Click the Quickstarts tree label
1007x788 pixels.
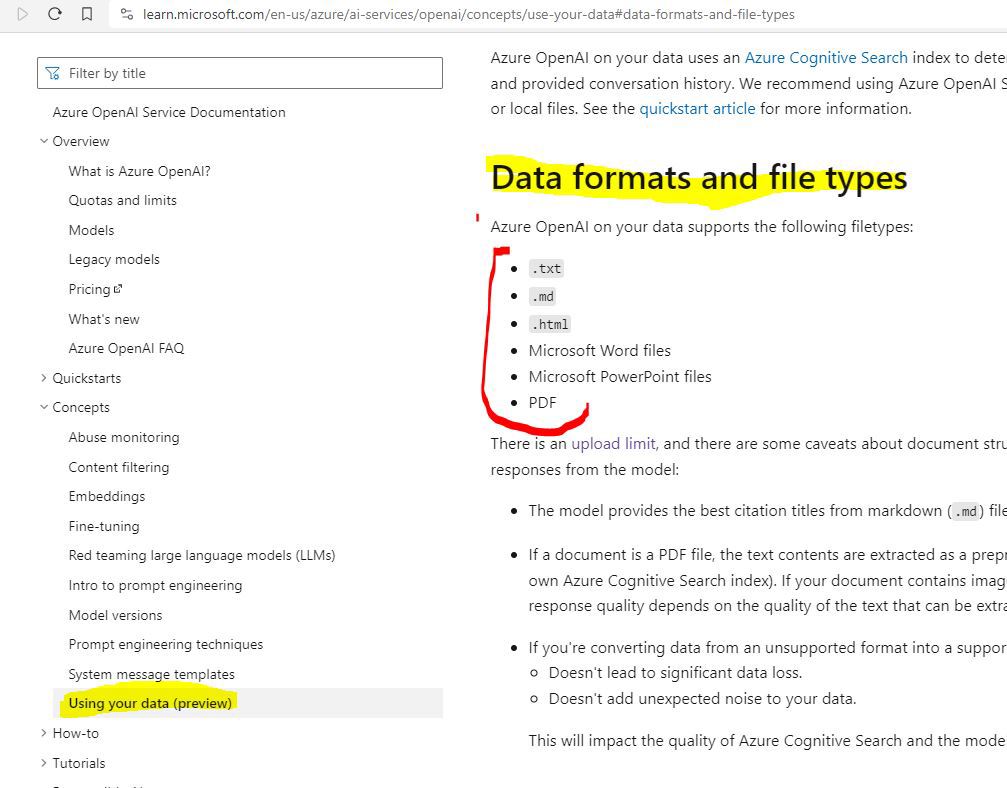pos(87,378)
